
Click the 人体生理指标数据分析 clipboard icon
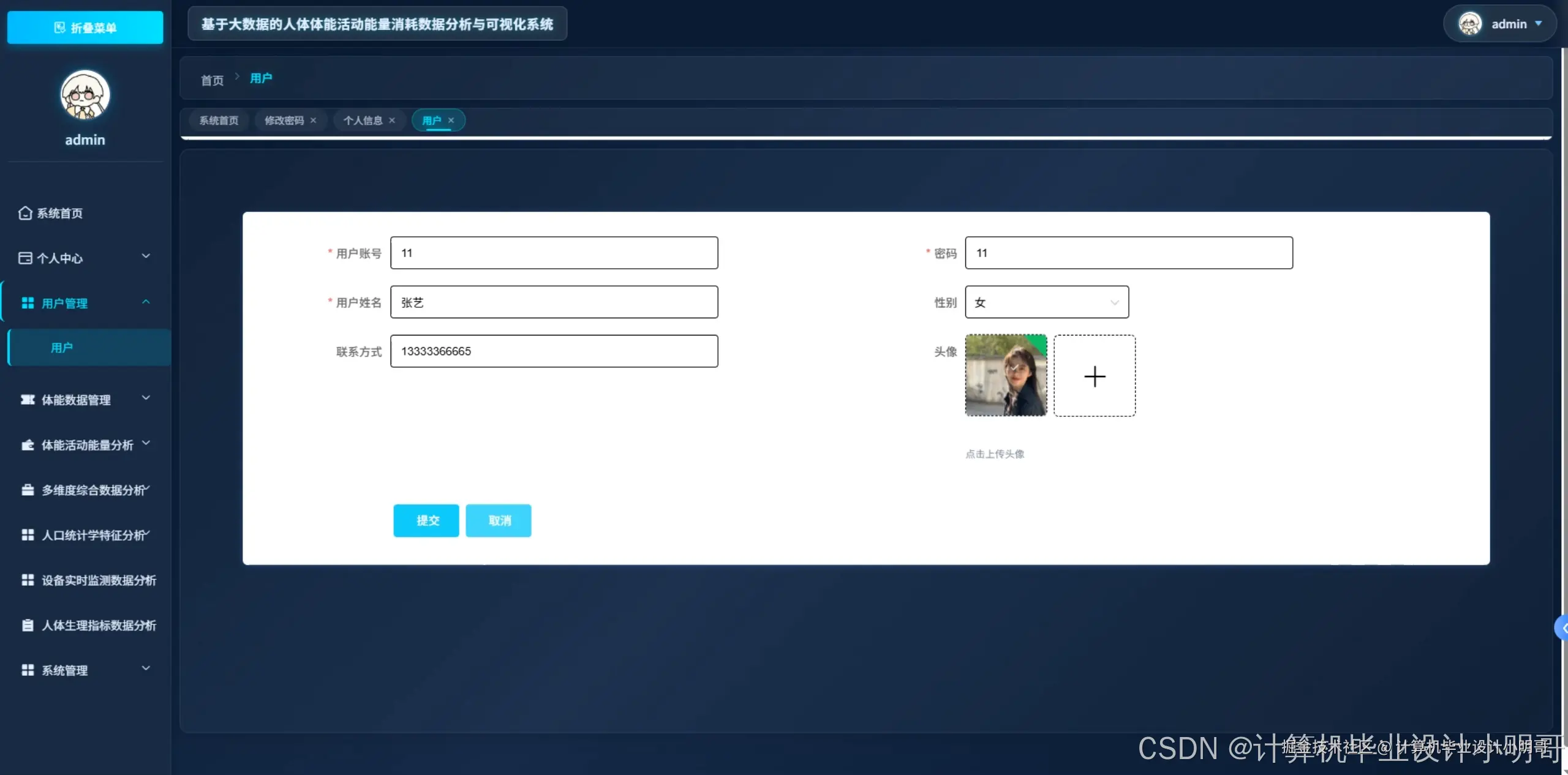(28, 625)
